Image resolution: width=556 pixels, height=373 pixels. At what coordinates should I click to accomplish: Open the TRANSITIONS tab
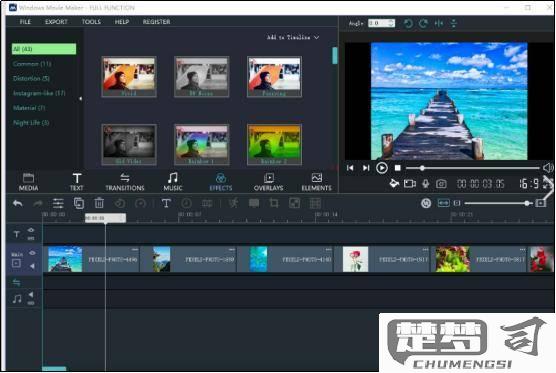(125, 182)
